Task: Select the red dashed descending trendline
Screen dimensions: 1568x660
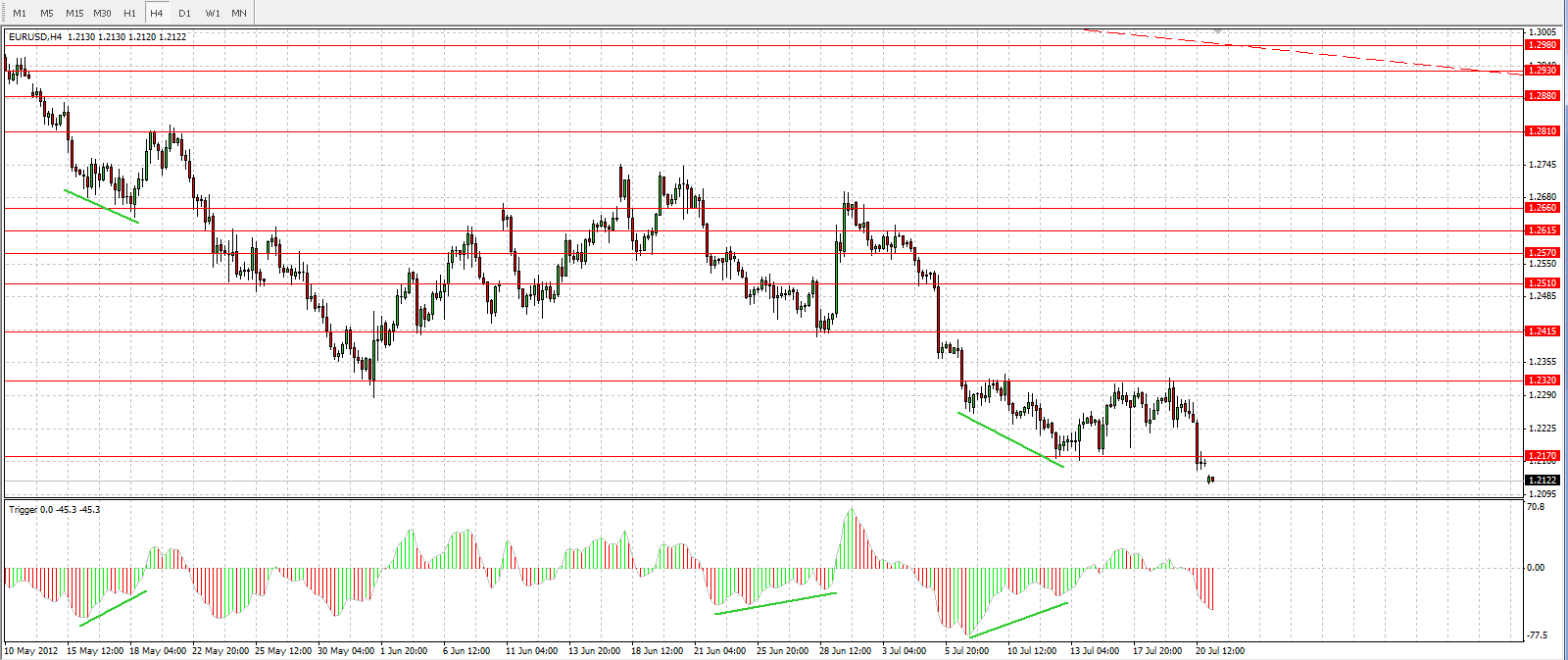Action: coord(1303,52)
